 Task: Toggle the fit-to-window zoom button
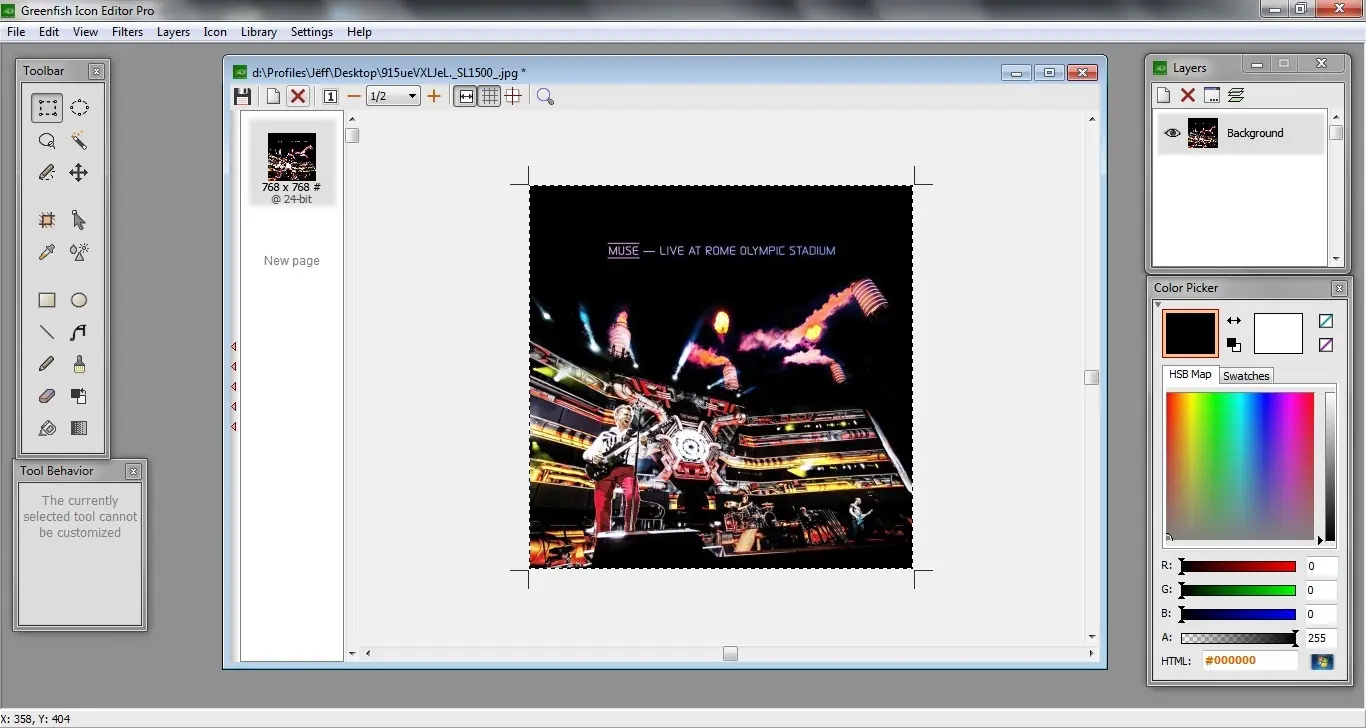pyautogui.click(x=465, y=96)
